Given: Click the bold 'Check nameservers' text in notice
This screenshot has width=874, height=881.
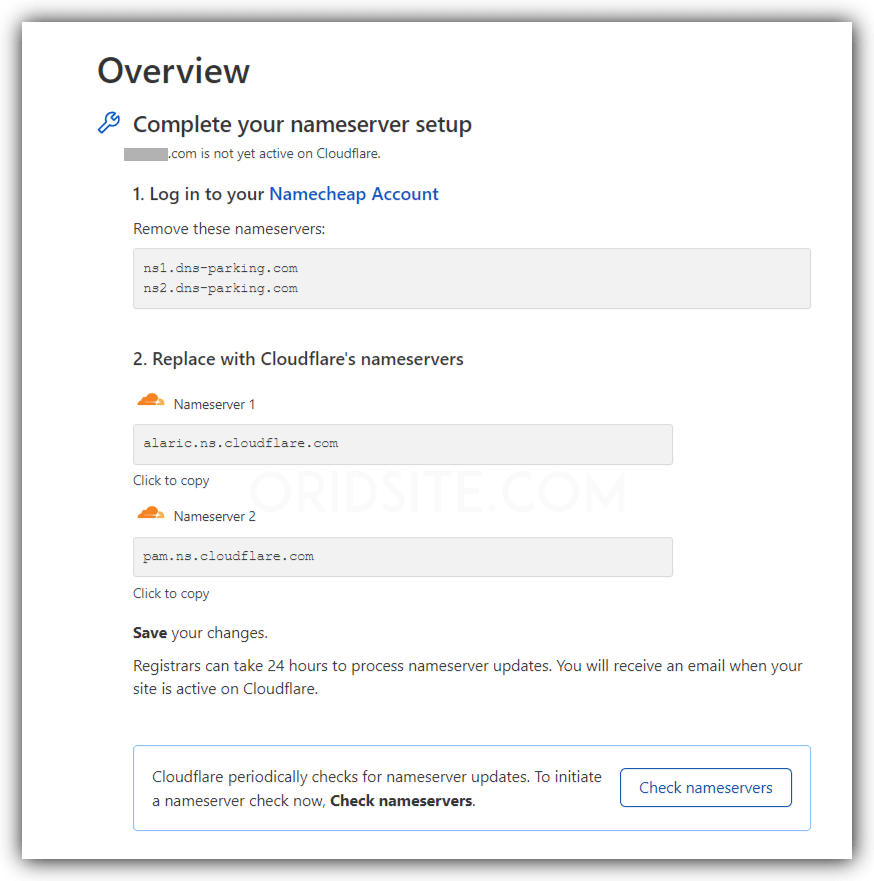Looking at the screenshot, I should tap(401, 801).
